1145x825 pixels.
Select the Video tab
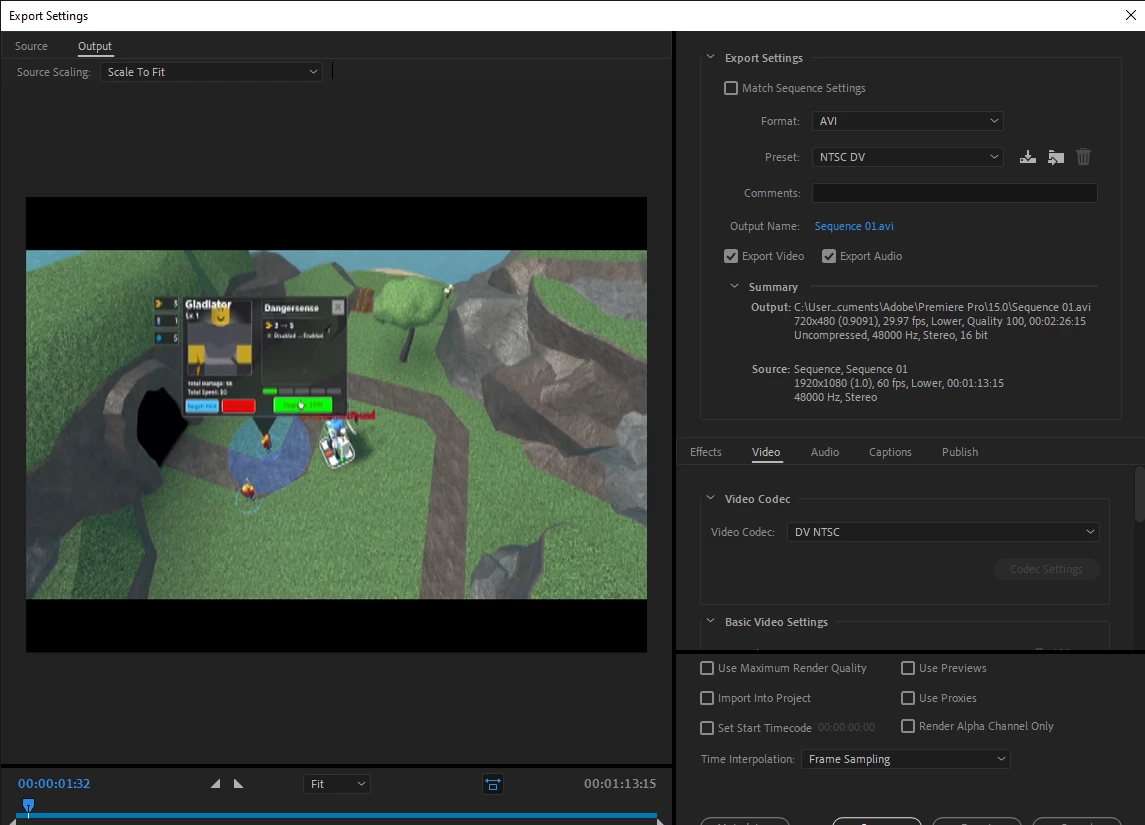click(766, 452)
